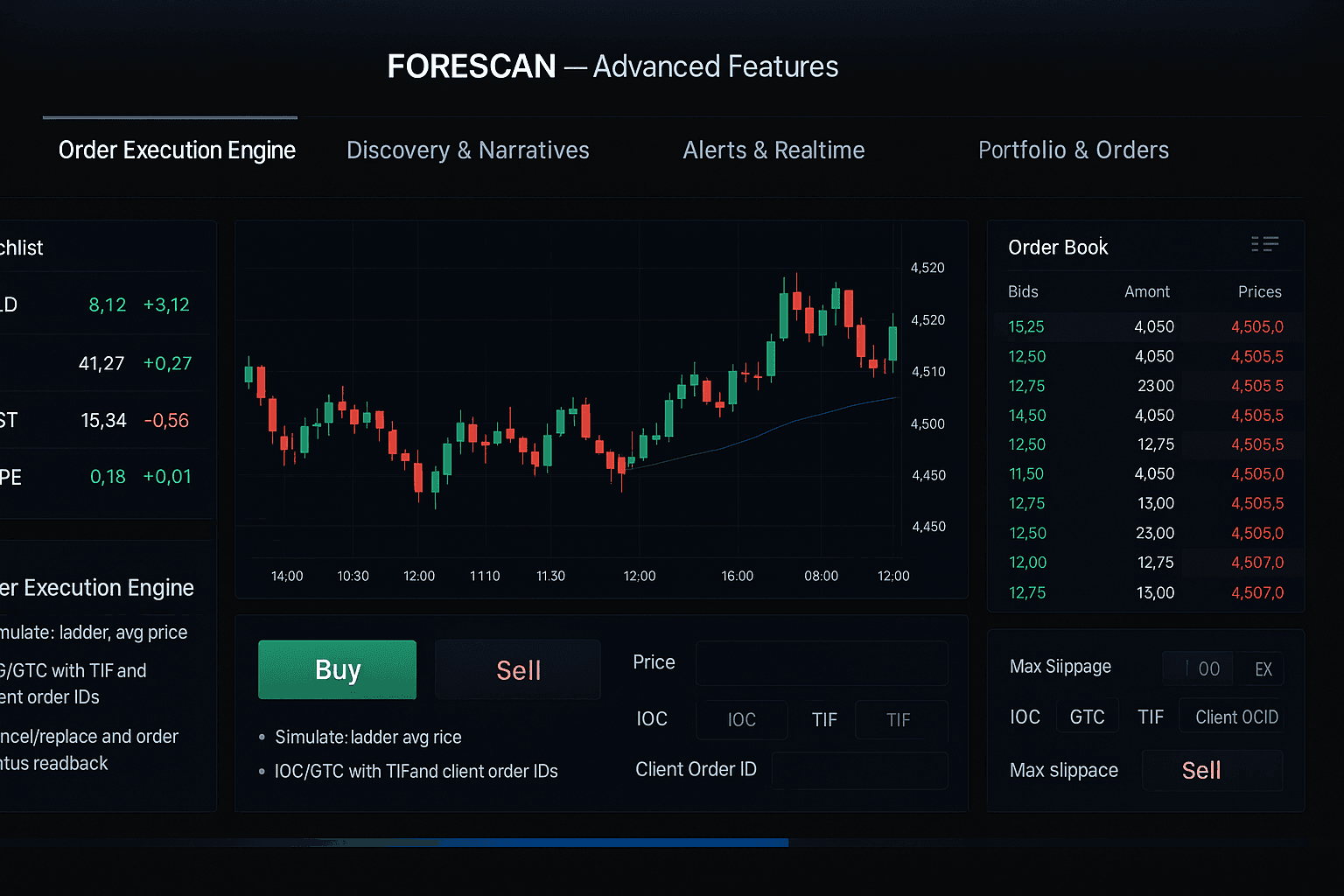Select the +3,12 change in the watchlist
This screenshot has height=896, width=1344.
(x=166, y=305)
